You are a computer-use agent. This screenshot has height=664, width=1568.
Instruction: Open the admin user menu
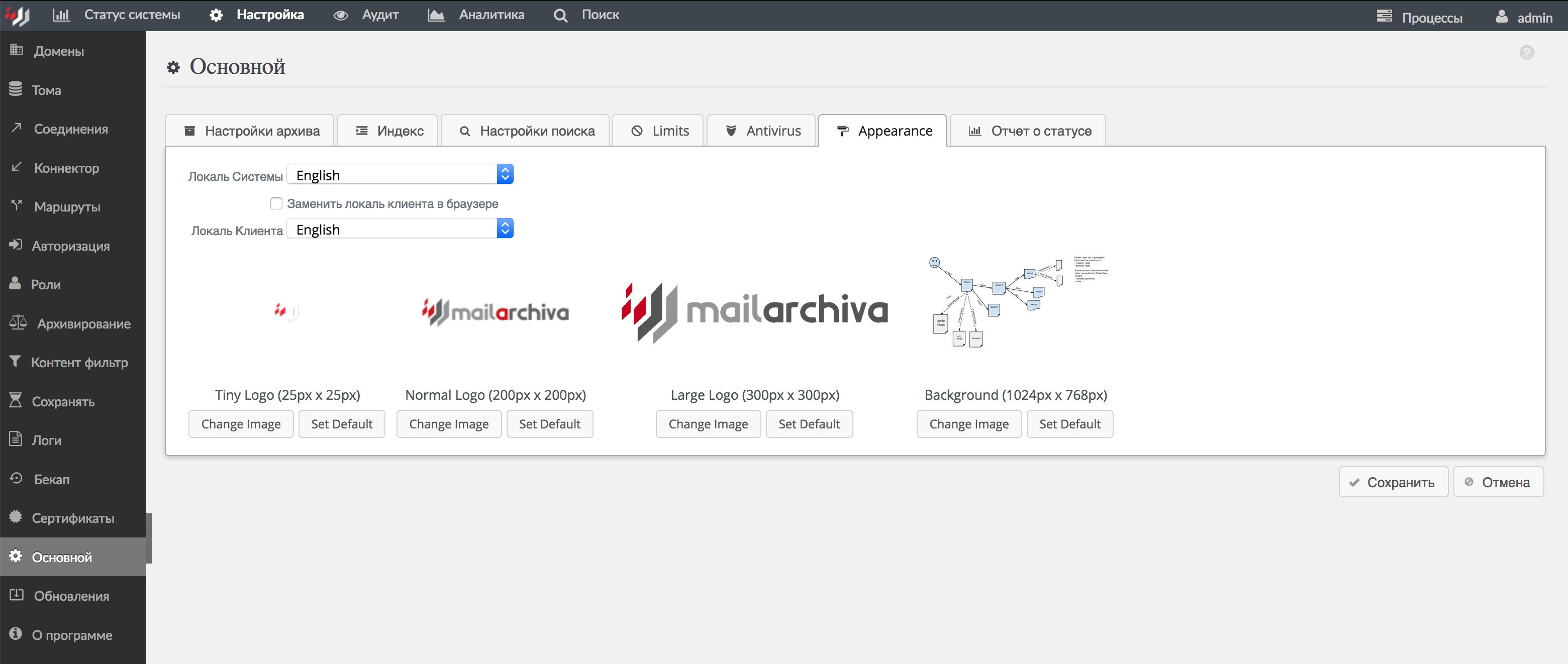[1534, 18]
